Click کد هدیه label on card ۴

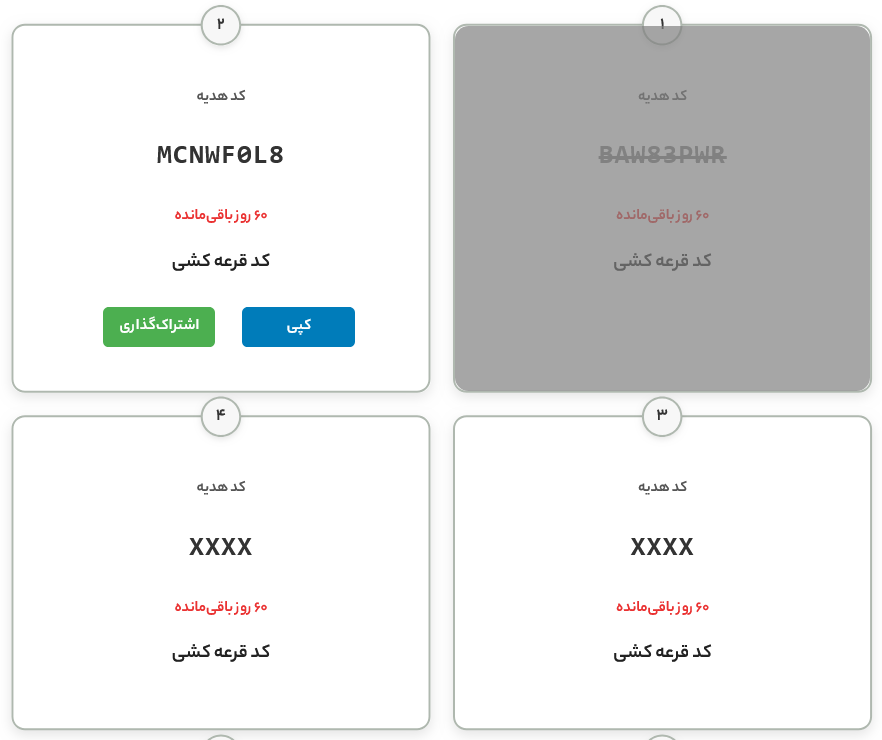click(221, 486)
